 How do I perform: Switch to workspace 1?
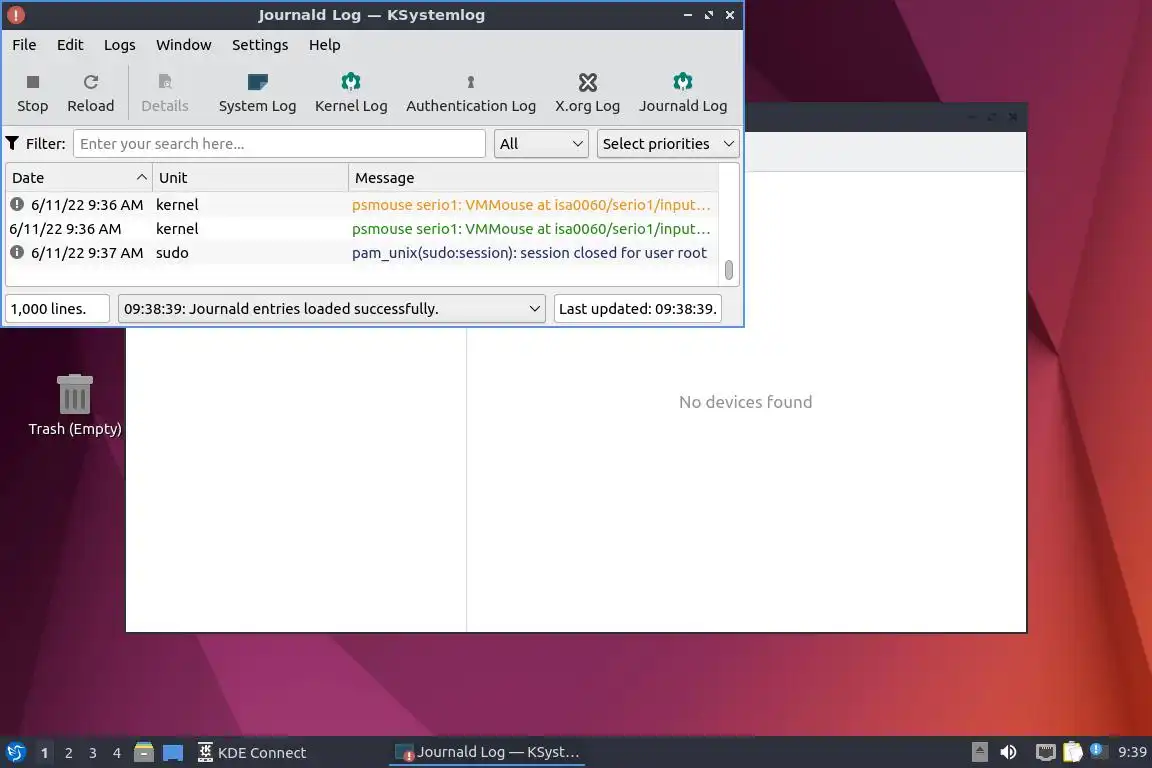(44, 753)
